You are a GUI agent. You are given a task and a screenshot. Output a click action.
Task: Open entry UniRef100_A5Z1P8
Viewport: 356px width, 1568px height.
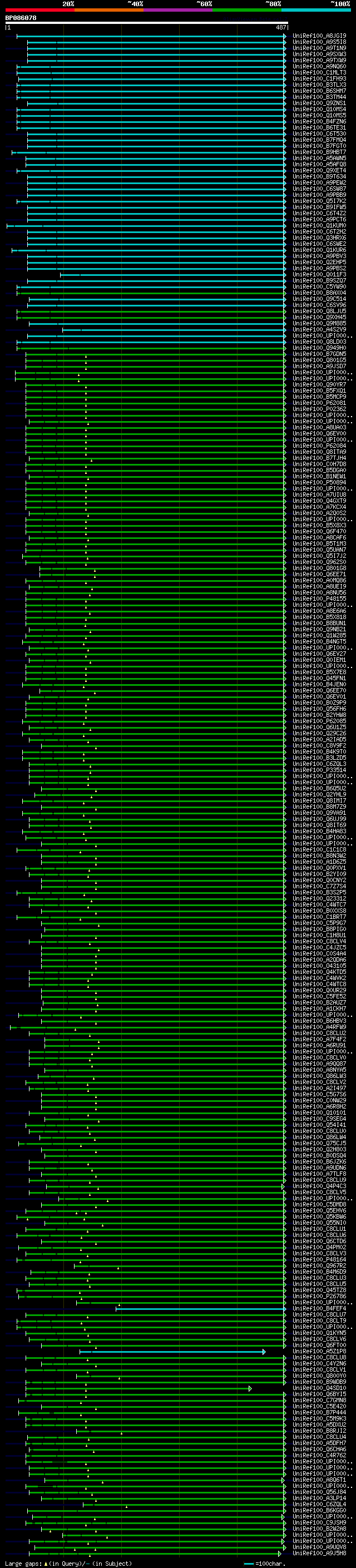[x=319, y=1351]
